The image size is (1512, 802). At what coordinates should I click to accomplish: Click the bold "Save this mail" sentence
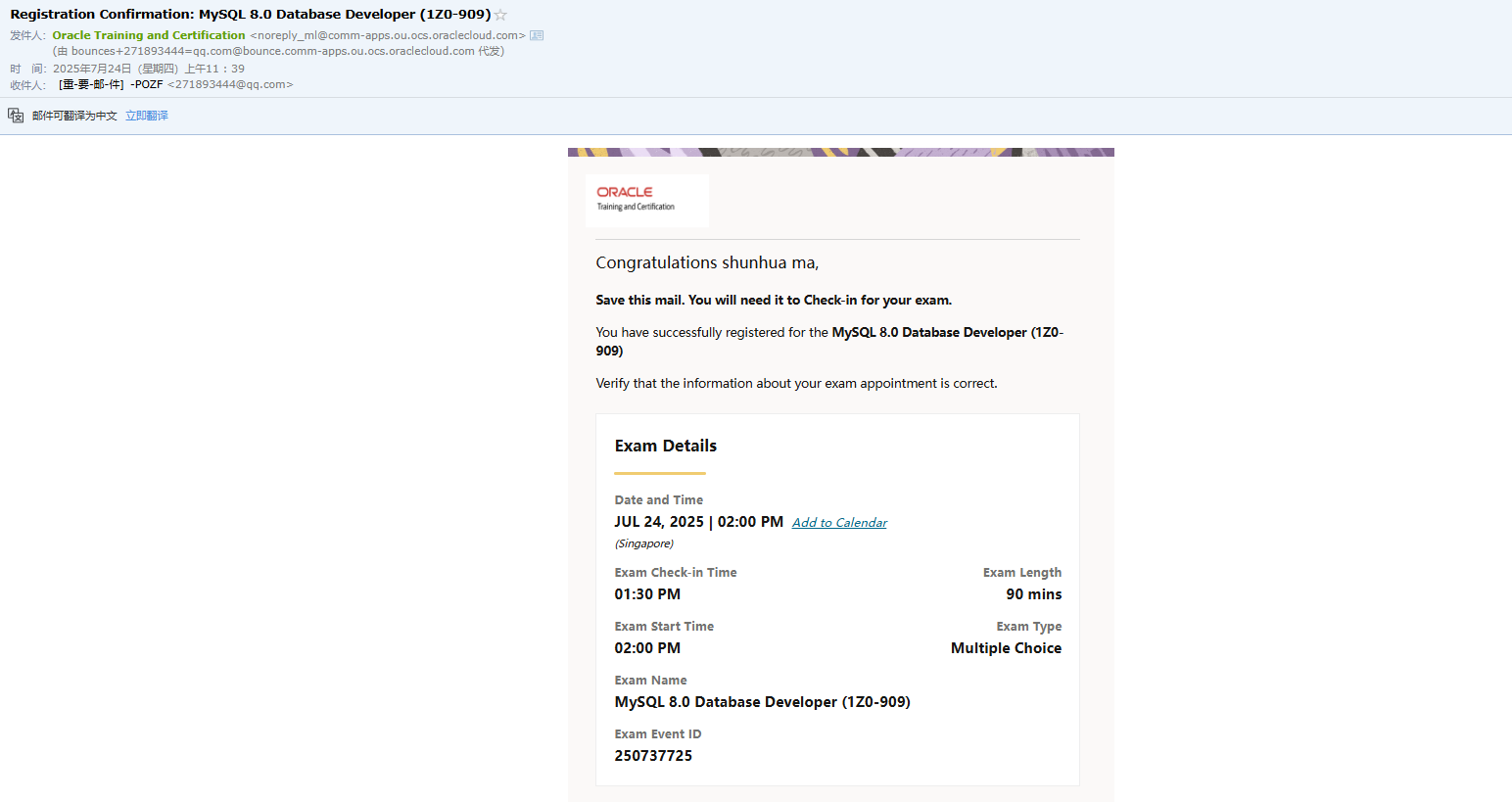[x=774, y=301]
